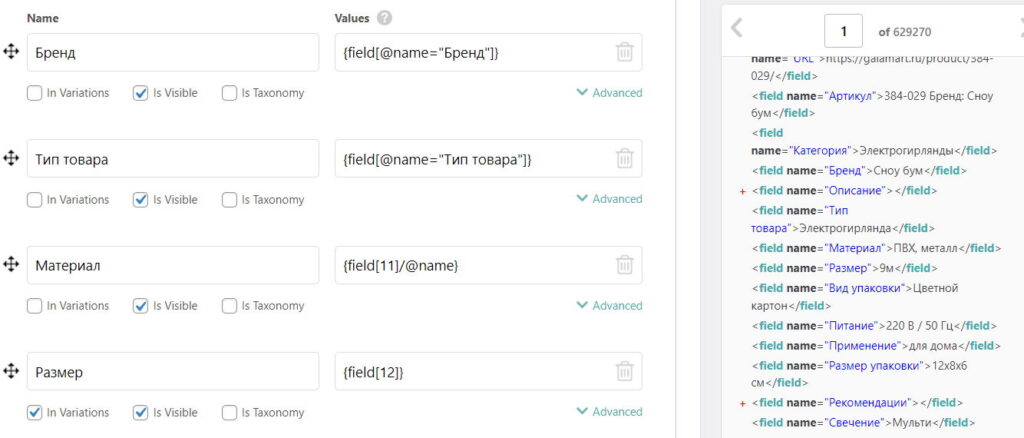Screen dimensions: 1024x438
Task: Edit the Тип товара name field
Action: tap(172, 158)
